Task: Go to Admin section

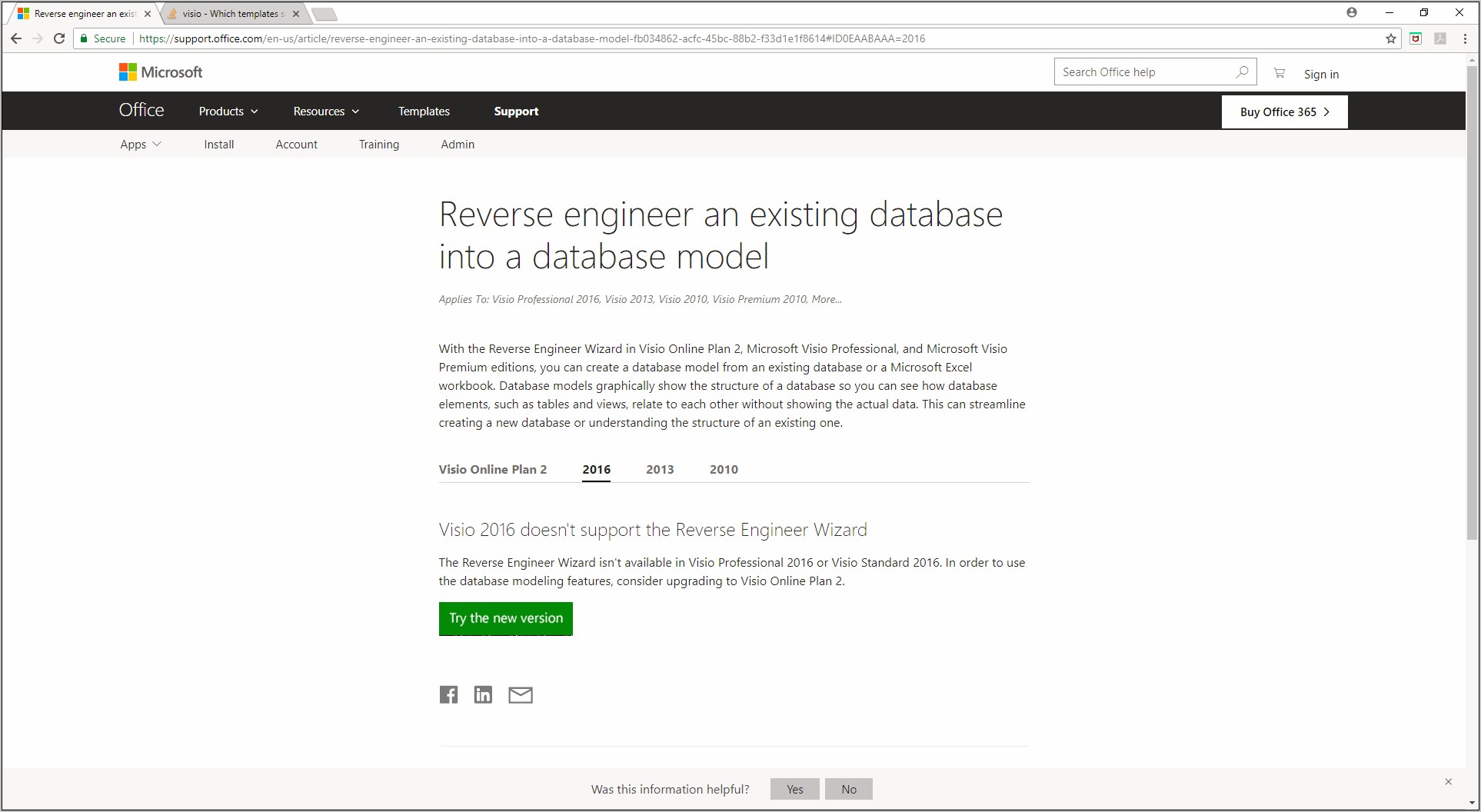Action: tap(458, 145)
